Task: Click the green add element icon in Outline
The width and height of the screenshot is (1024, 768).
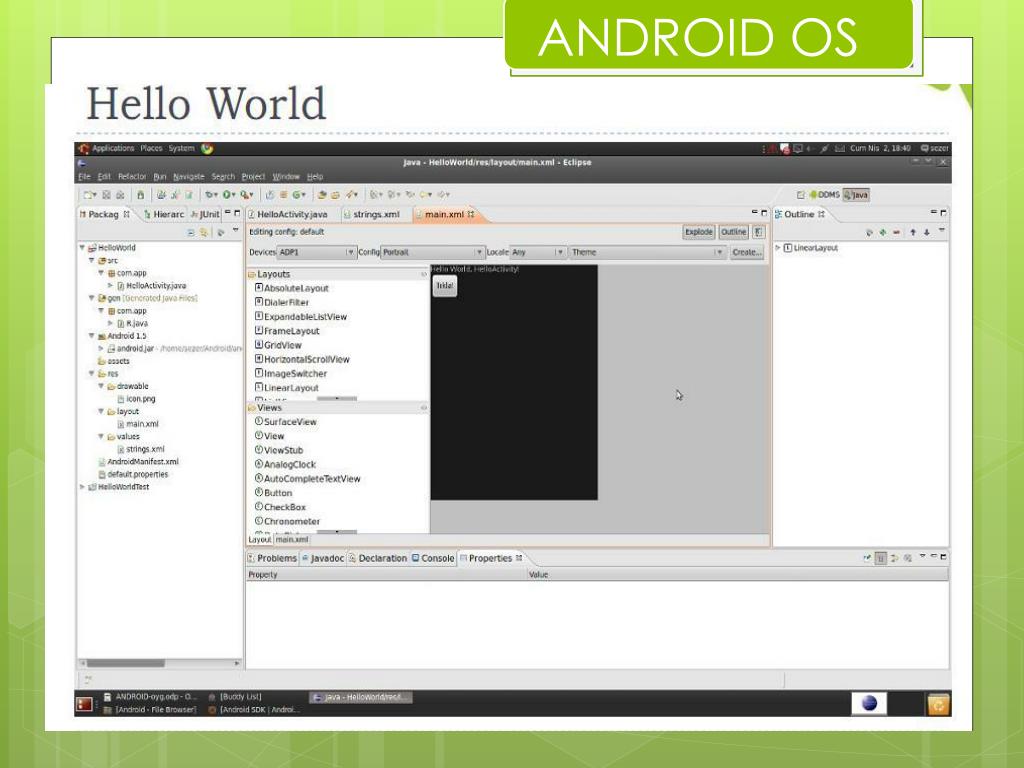Action: coord(882,232)
